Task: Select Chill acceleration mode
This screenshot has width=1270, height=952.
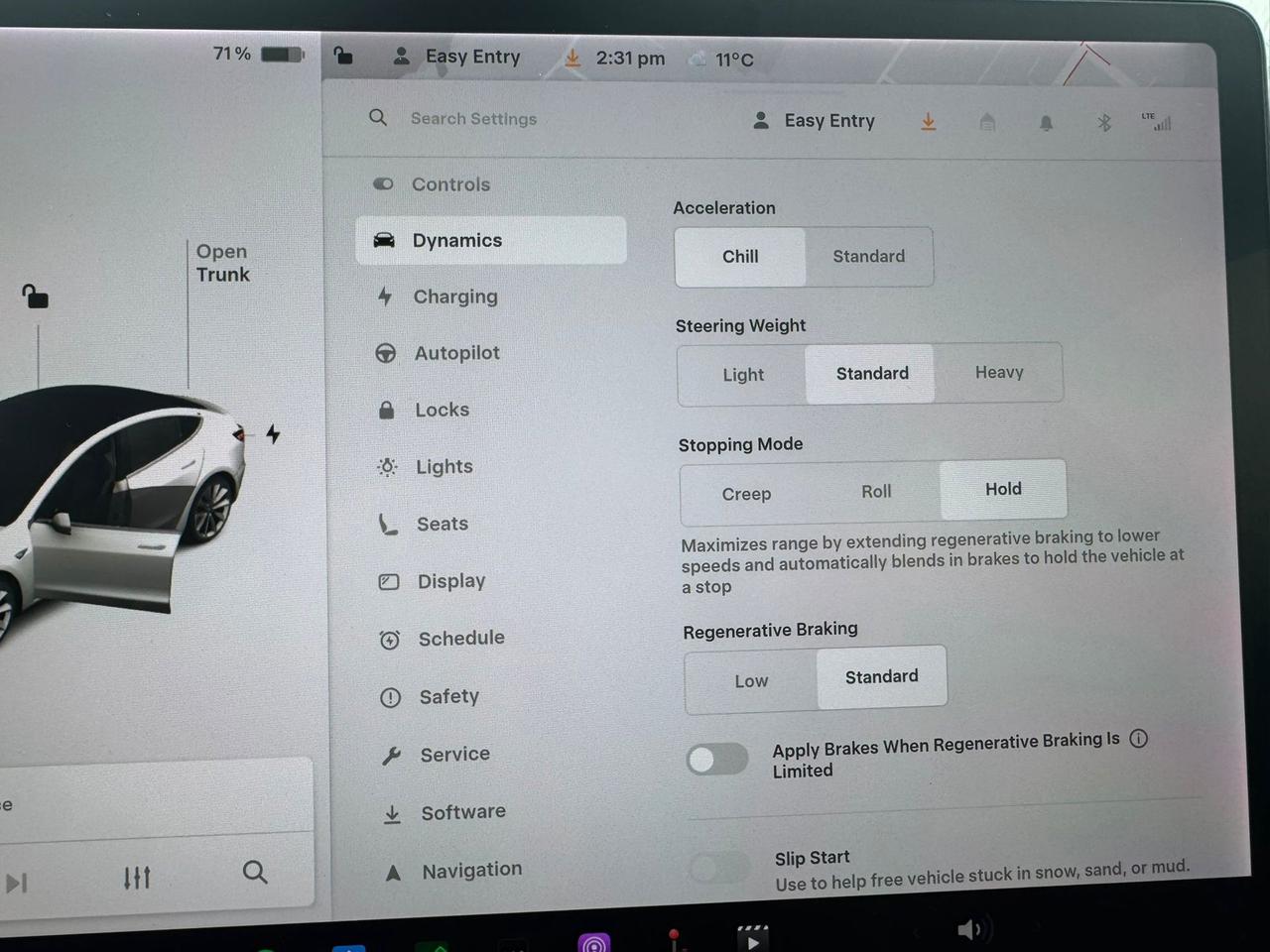Action: [740, 257]
